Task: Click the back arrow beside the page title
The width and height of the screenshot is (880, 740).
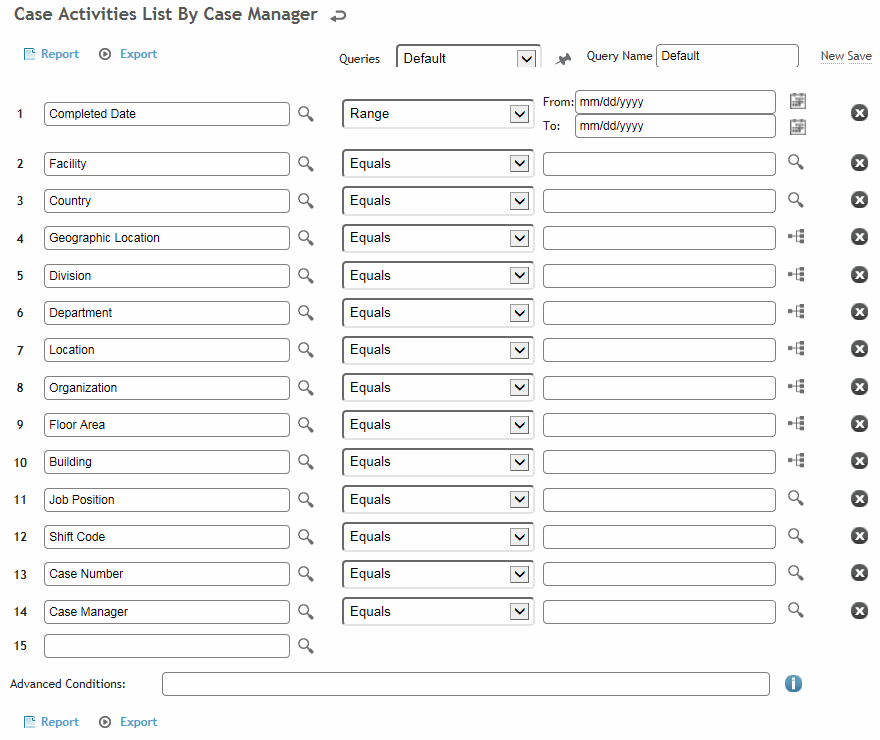Action: coord(338,16)
